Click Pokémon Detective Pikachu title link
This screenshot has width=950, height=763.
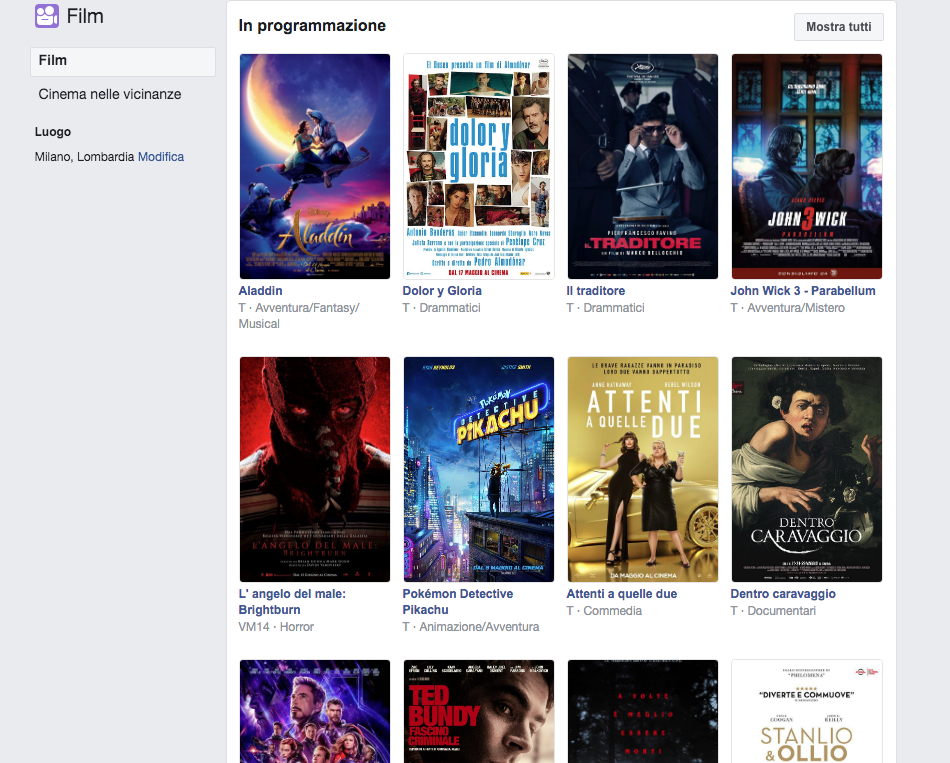(457, 602)
